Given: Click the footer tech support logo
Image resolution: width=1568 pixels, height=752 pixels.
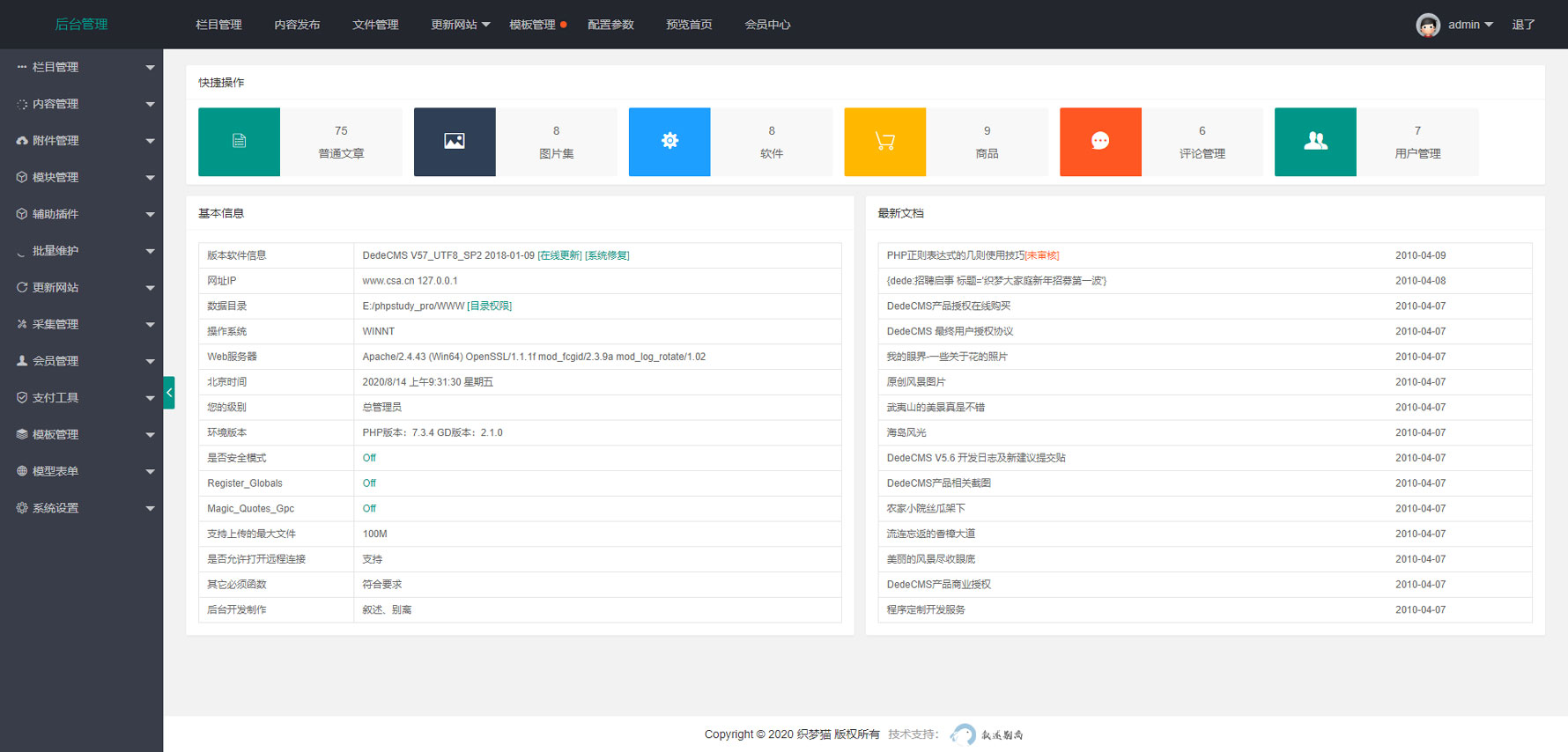Looking at the screenshot, I should pyautogui.click(x=987, y=734).
